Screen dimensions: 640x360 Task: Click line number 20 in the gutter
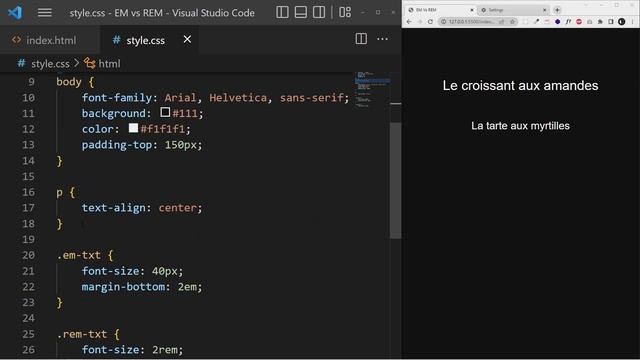[x=28, y=255]
